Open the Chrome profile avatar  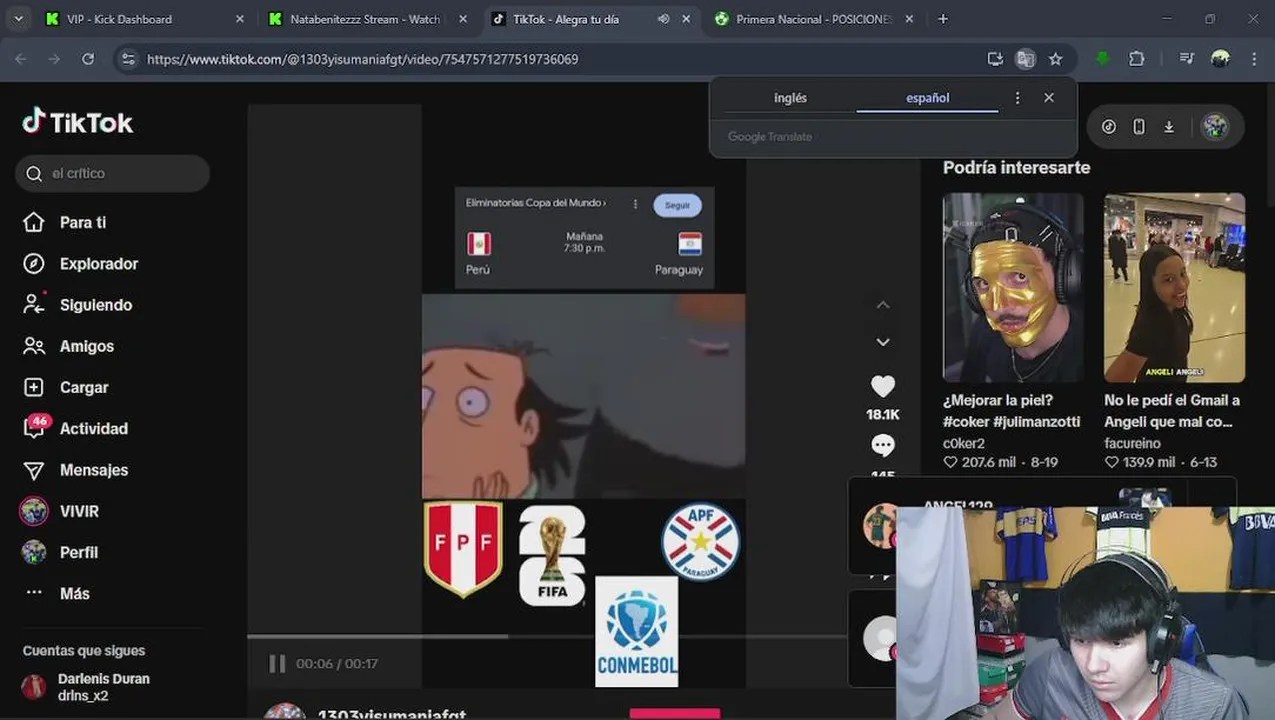(x=1220, y=59)
